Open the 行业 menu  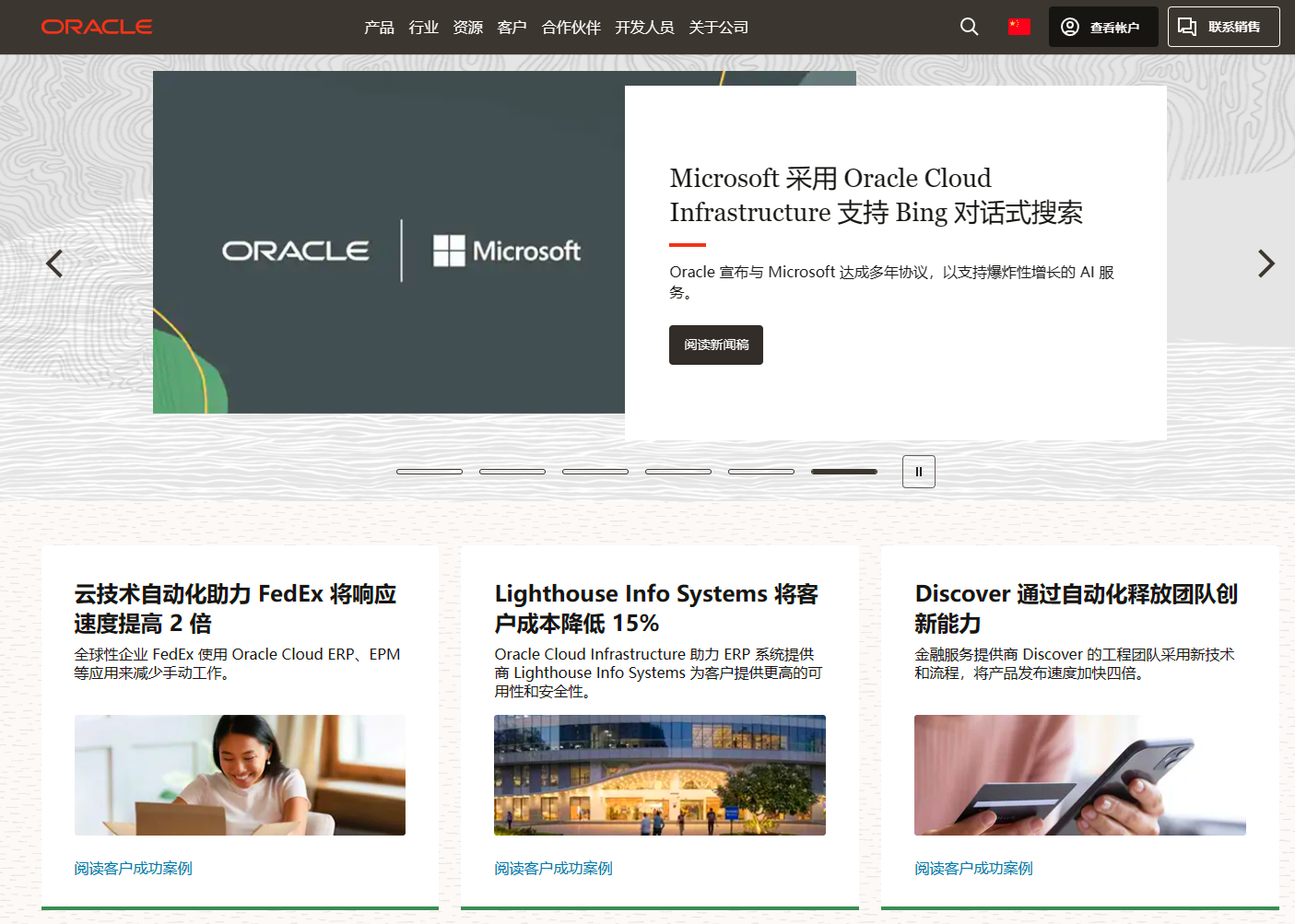point(423,28)
